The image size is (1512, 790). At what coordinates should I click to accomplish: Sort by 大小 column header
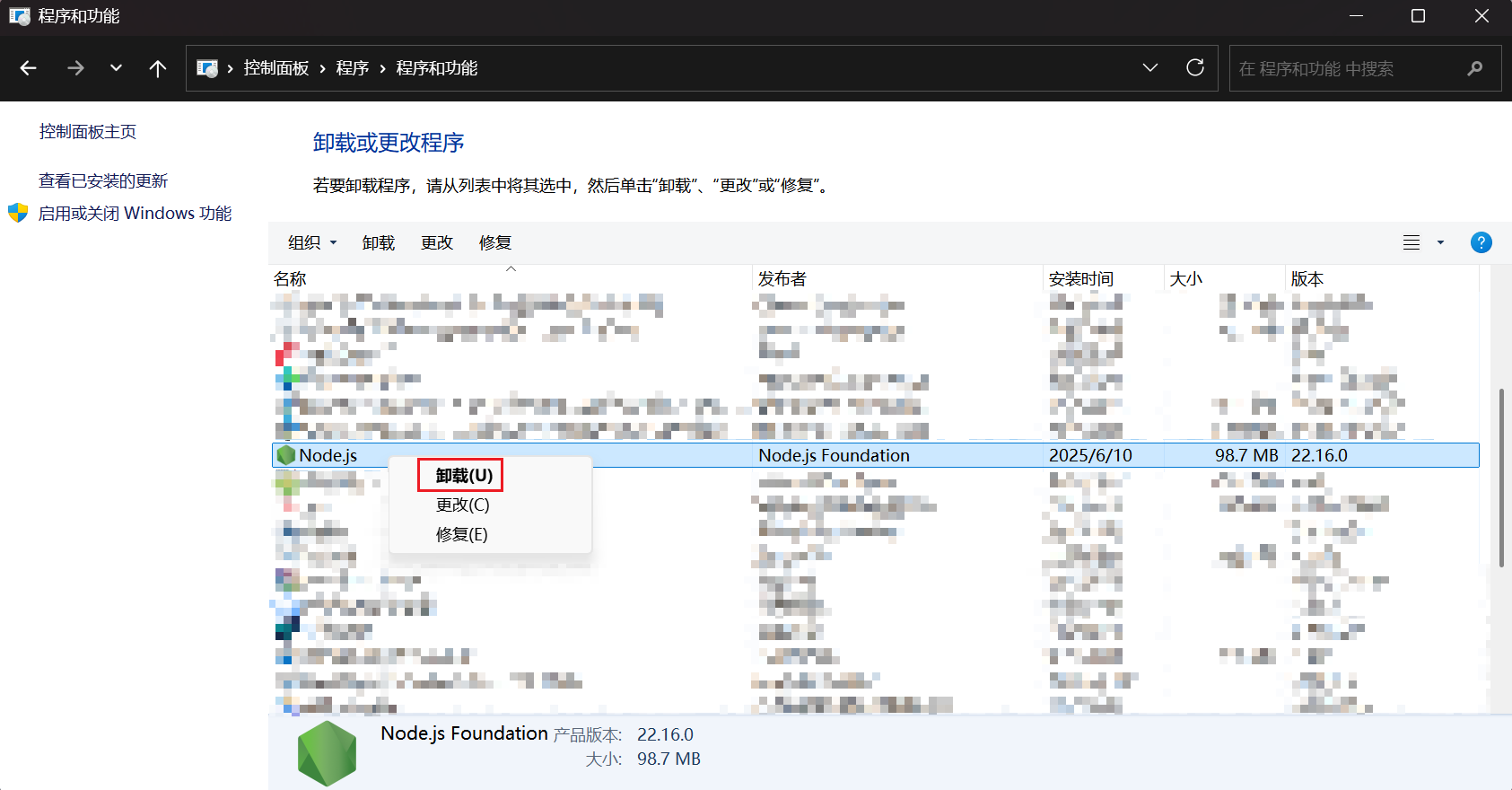click(1225, 279)
